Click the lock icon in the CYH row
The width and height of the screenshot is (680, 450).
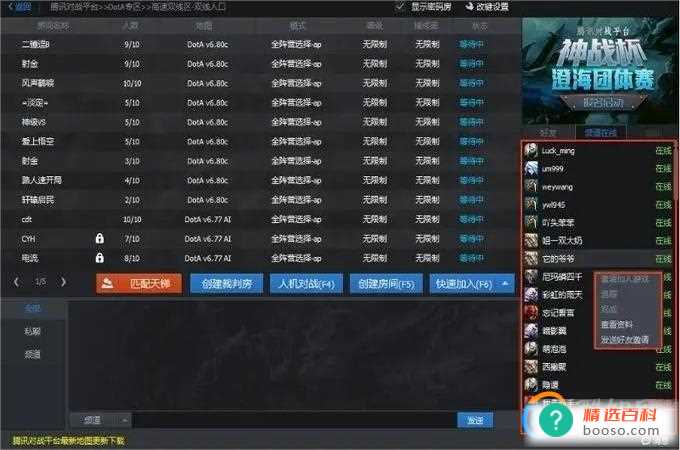(99, 238)
